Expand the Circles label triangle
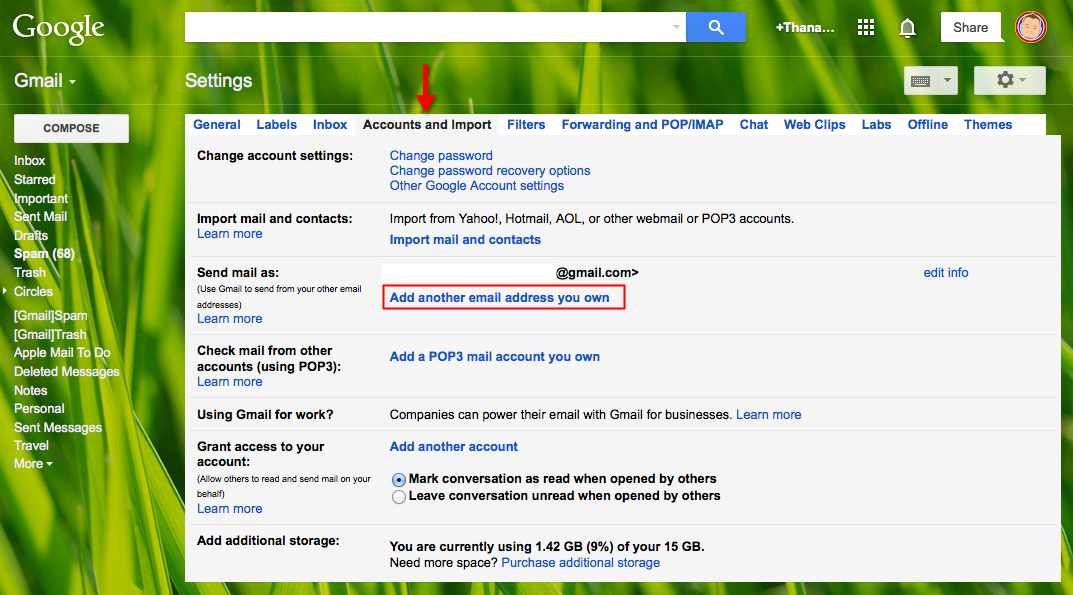This screenshot has width=1073, height=595. [x=5, y=291]
